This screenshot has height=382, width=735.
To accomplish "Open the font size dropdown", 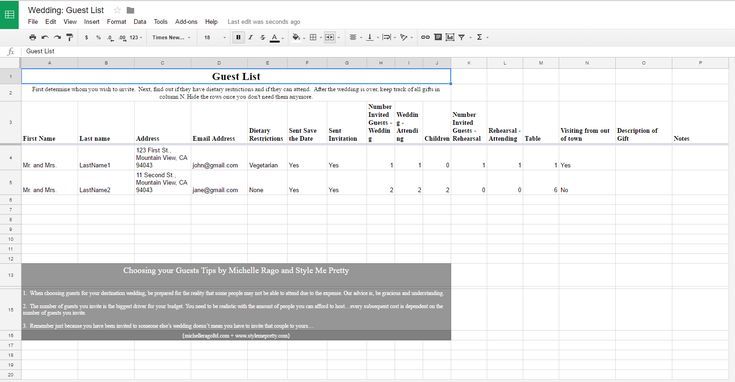I will pos(215,37).
